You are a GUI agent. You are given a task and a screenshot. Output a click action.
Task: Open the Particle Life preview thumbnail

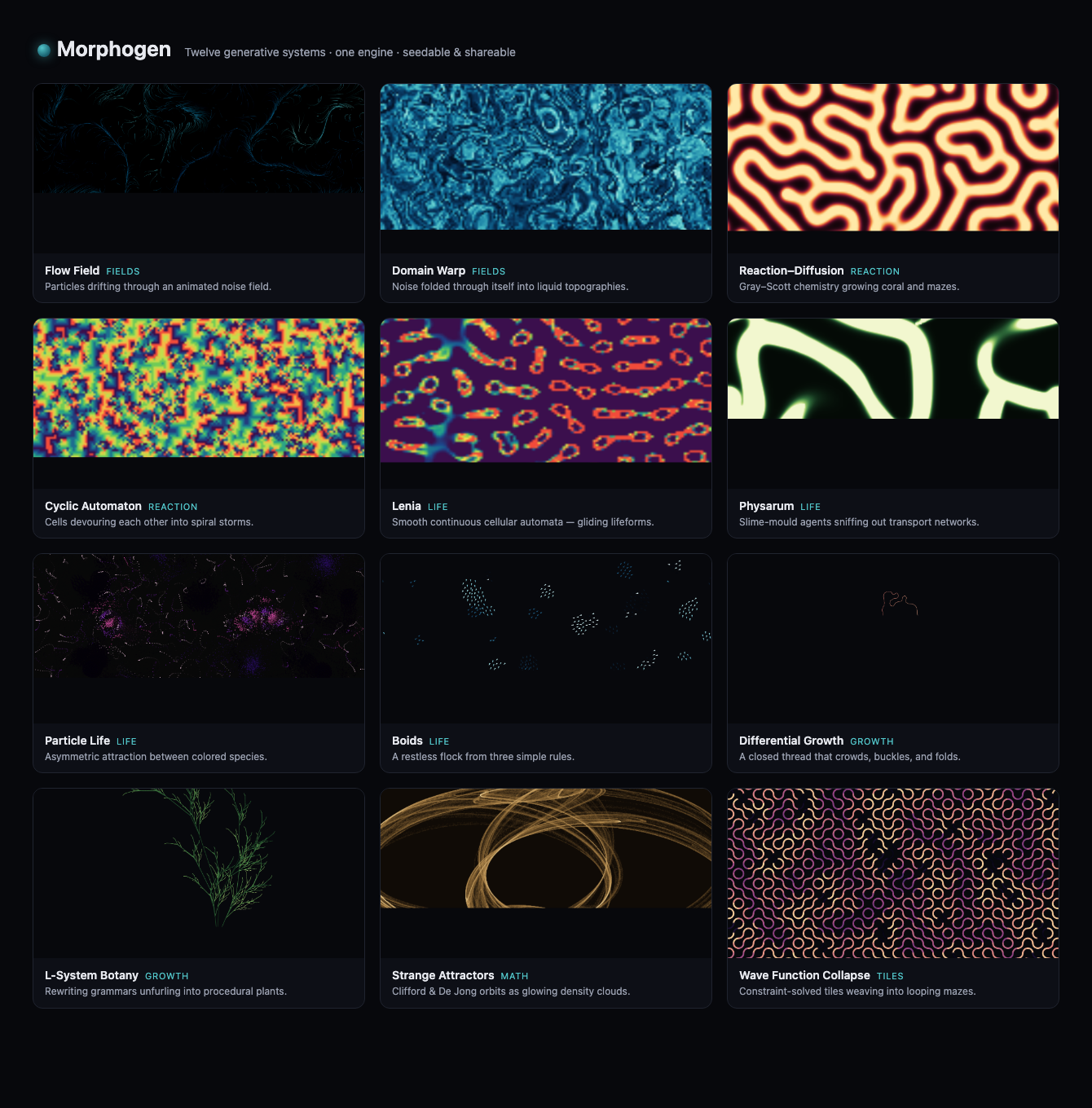[x=199, y=638]
